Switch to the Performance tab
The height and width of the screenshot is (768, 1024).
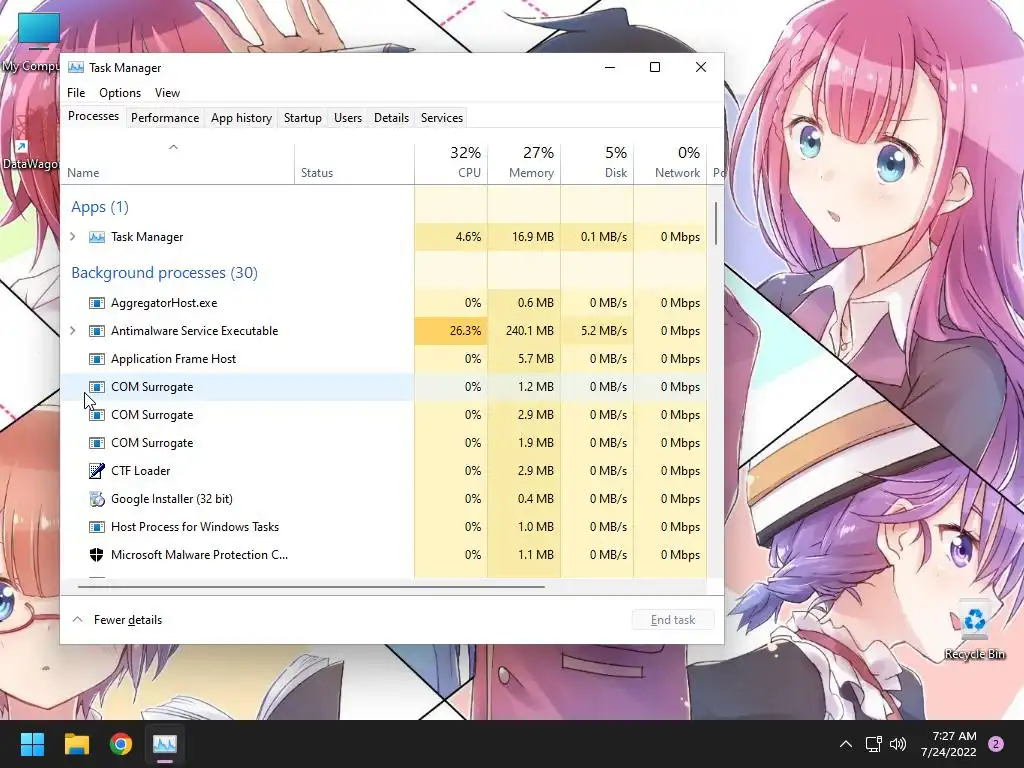coord(165,118)
